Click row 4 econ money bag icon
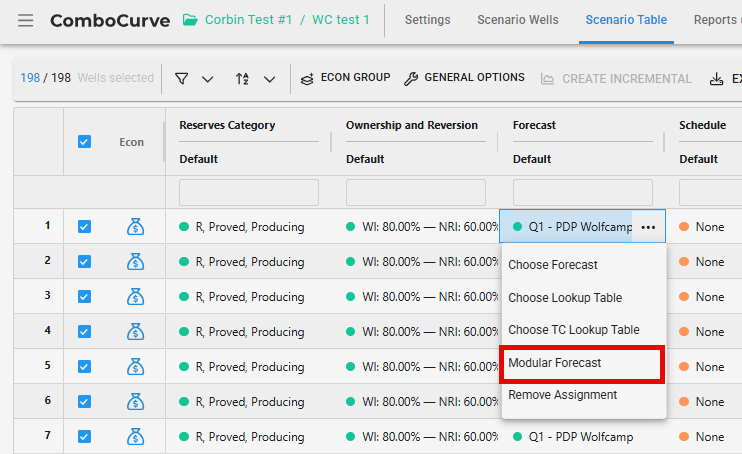This screenshot has height=454, width=742. pos(135,332)
